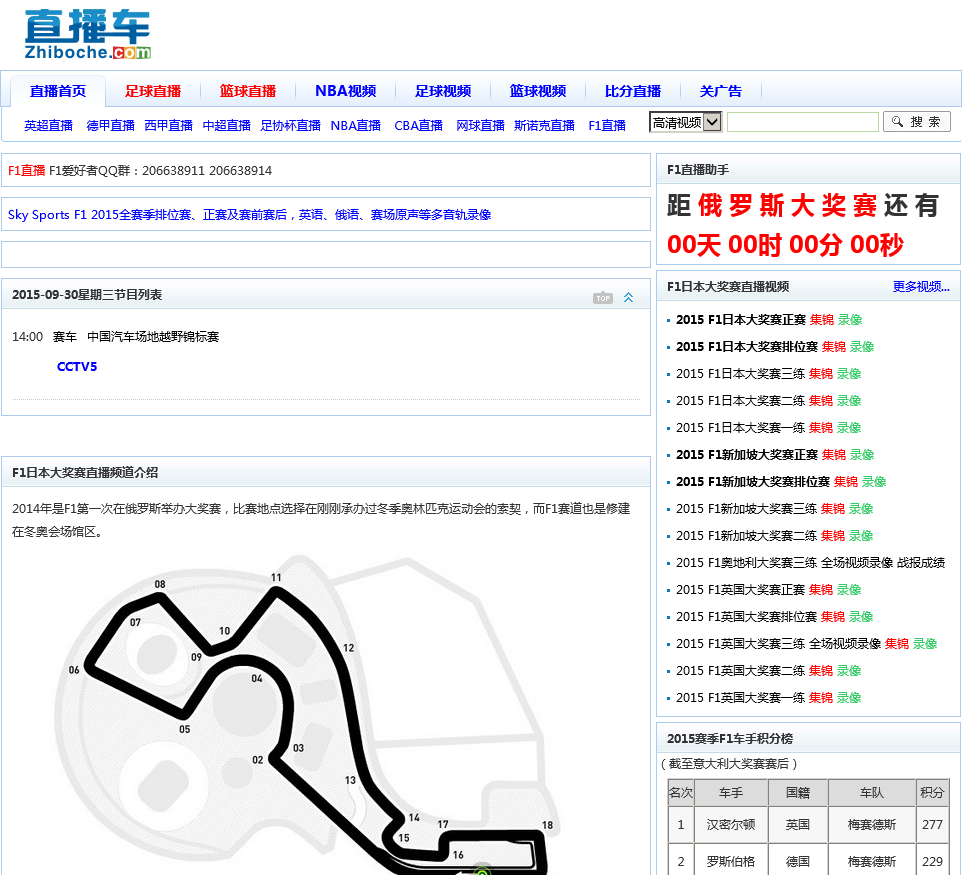
Task: Open the 2015 F1新加坡大奖赛正赛 link
Action: [x=747, y=455]
